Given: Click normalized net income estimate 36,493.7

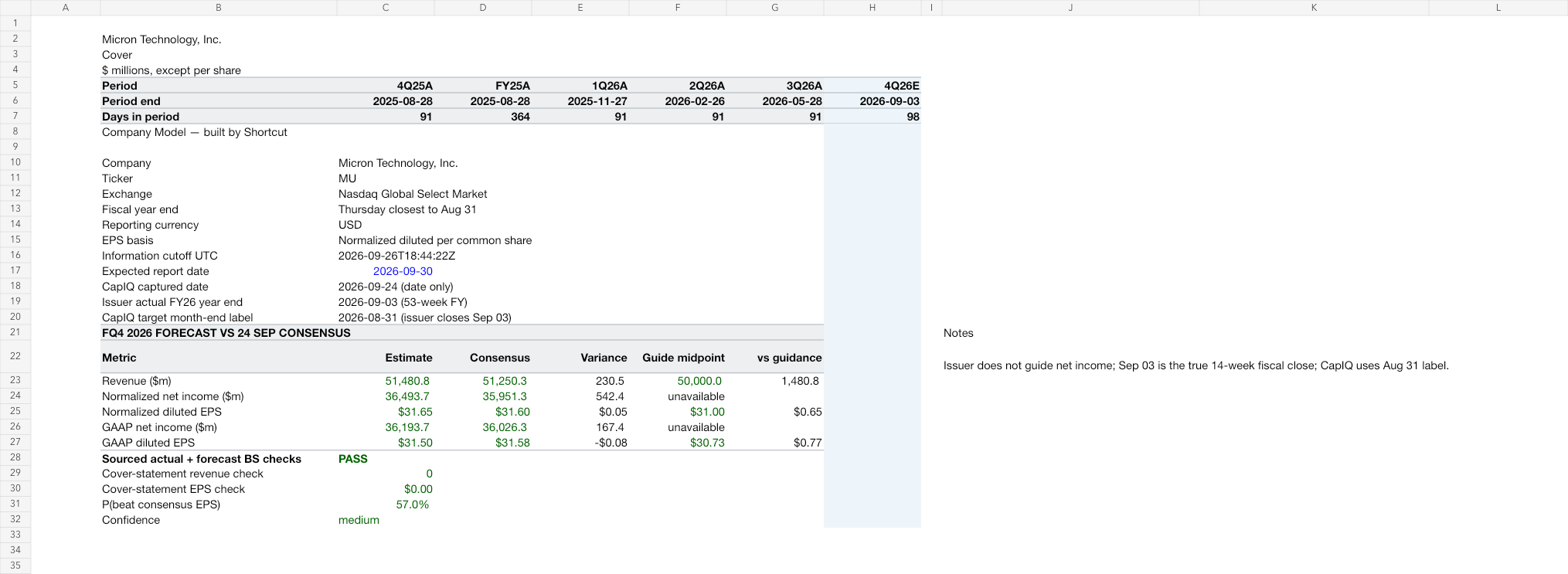Looking at the screenshot, I should [x=407, y=396].
